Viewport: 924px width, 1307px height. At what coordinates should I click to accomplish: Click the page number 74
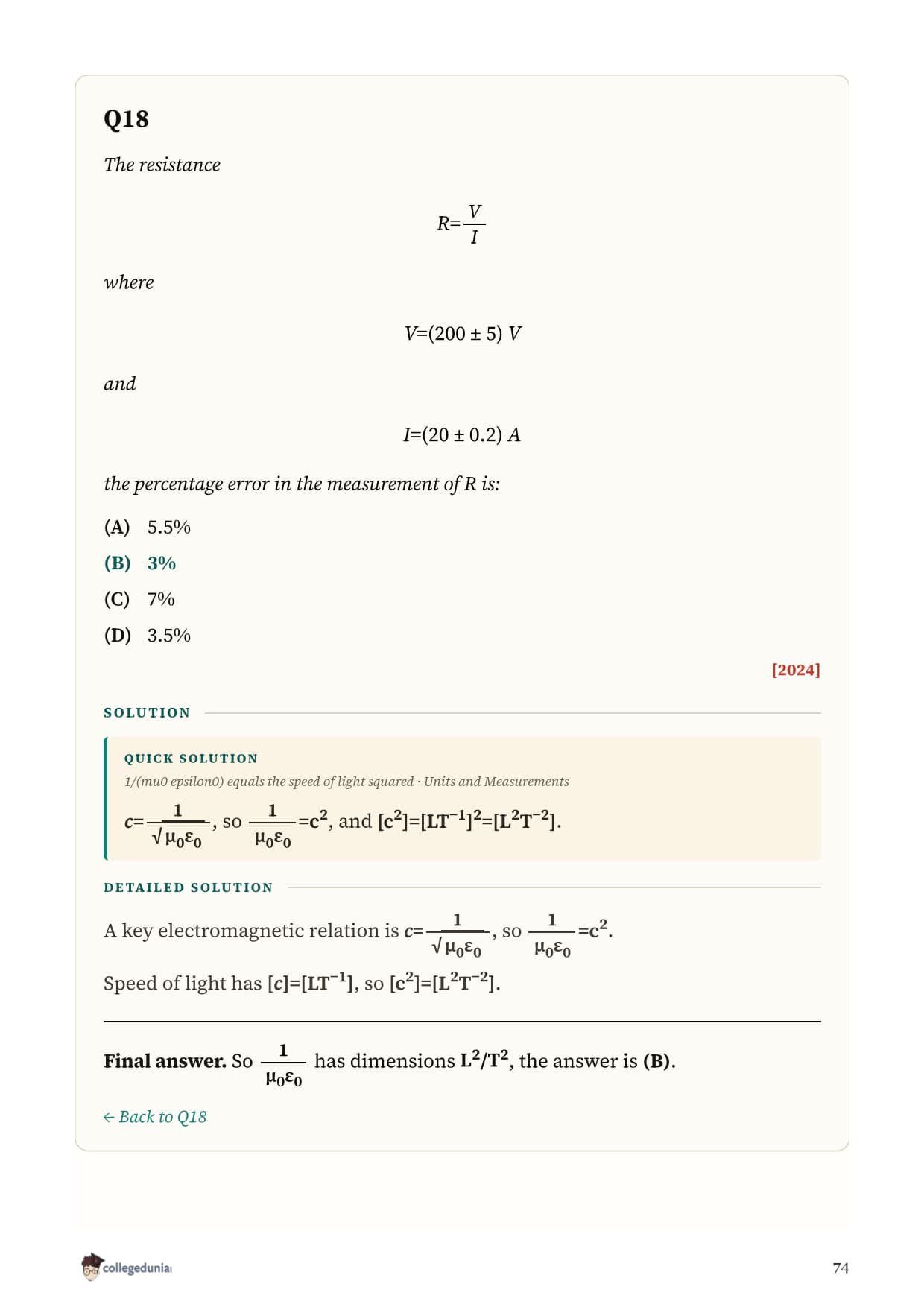[841, 1268]
